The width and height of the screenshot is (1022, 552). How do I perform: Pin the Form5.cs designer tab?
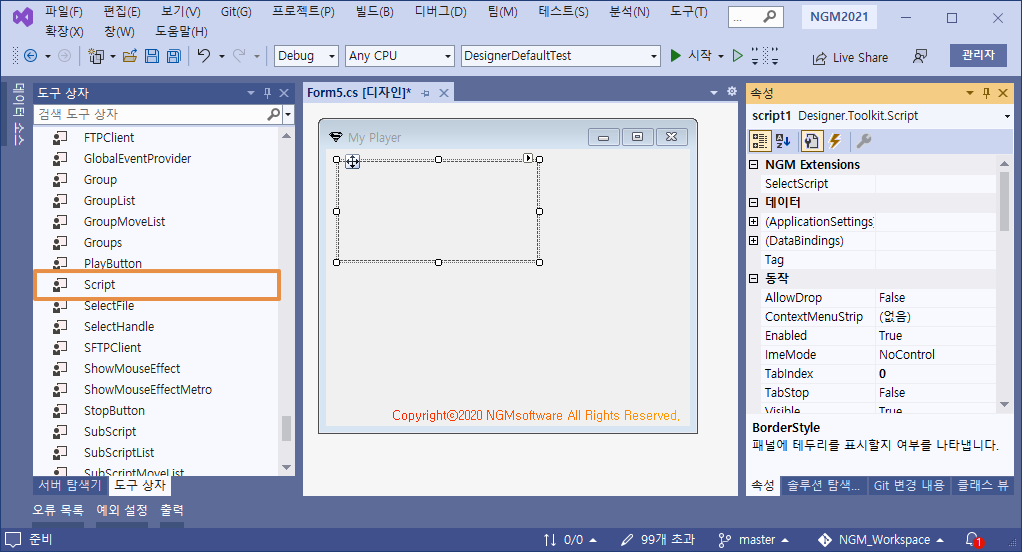coord(426,93)
